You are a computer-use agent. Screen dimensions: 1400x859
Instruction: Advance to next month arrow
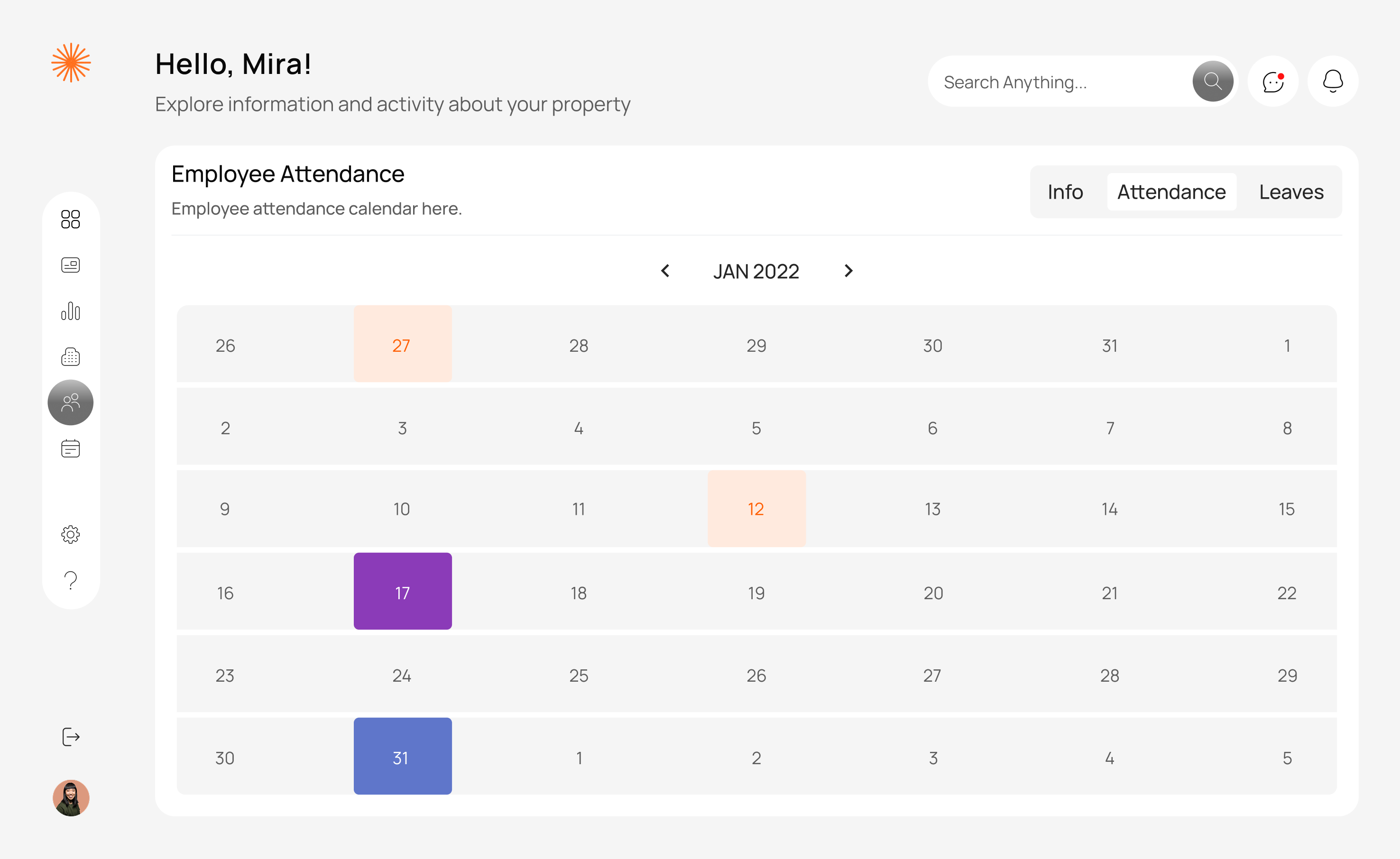[848, 271]
